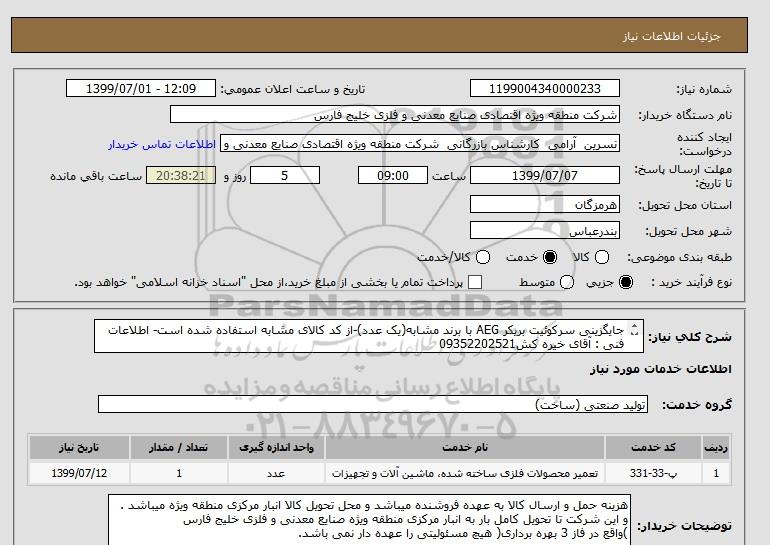This screenshot has width=770, height=545.
Task: Click the unit cell عدد
Action: click(276, 473)
